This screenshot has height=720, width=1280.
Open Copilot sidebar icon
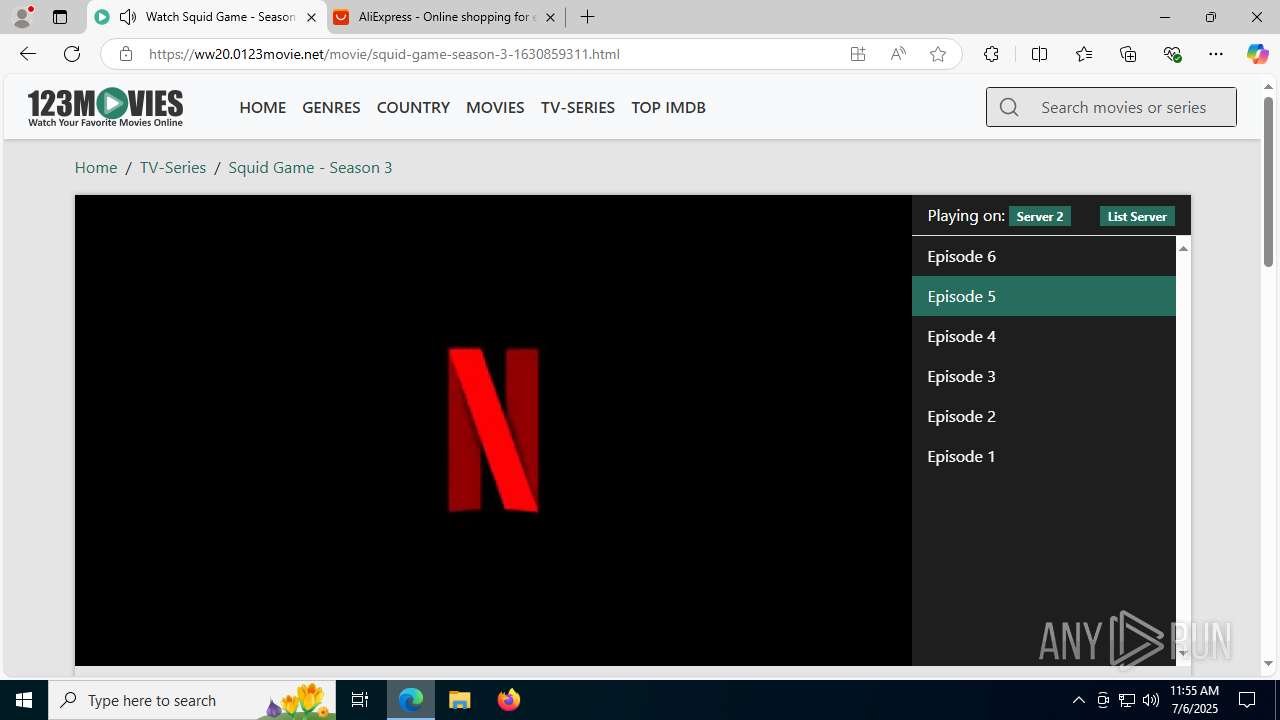1257,54
